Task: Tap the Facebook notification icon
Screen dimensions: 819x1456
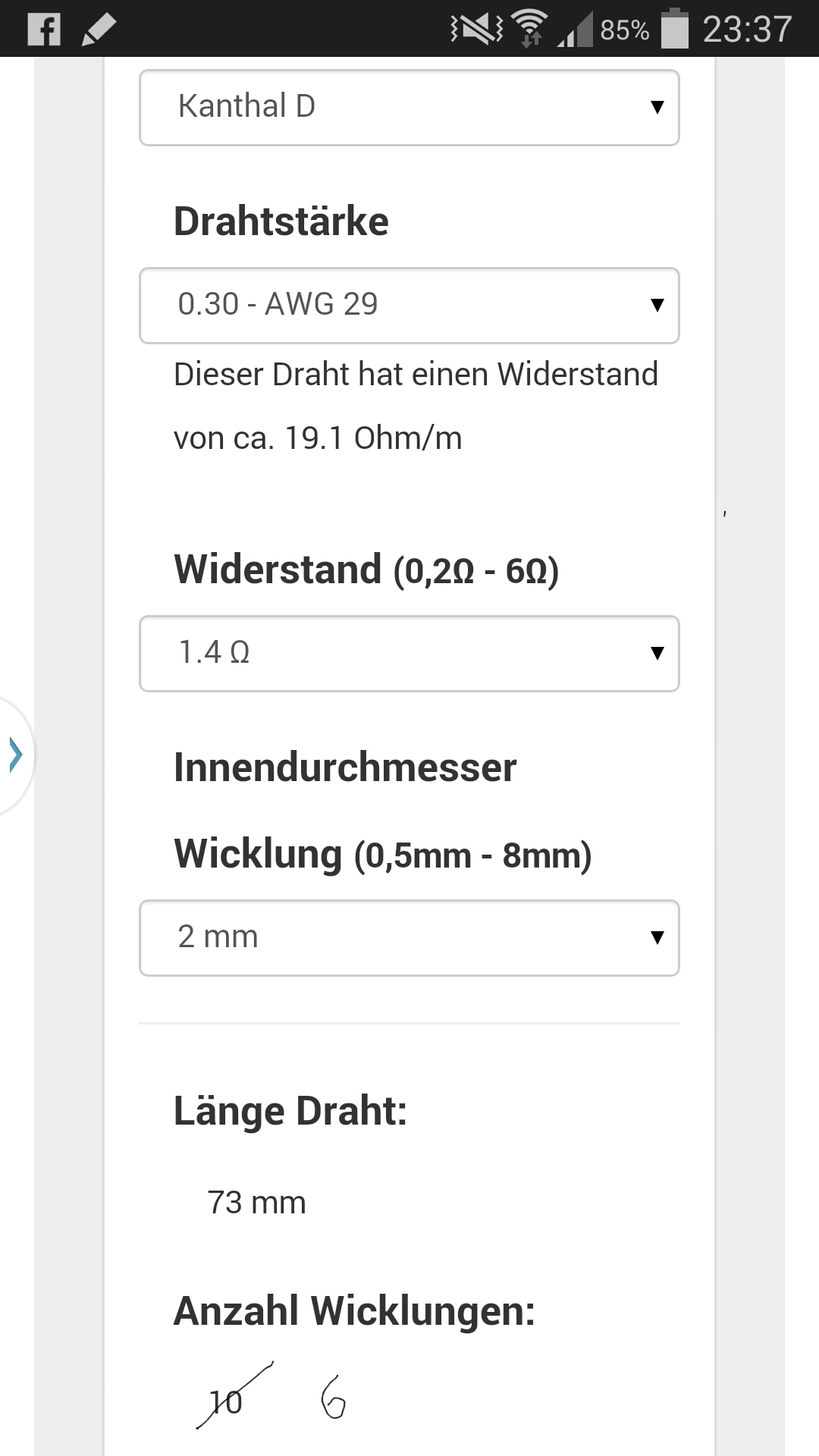Action: (x=44, y=30)
